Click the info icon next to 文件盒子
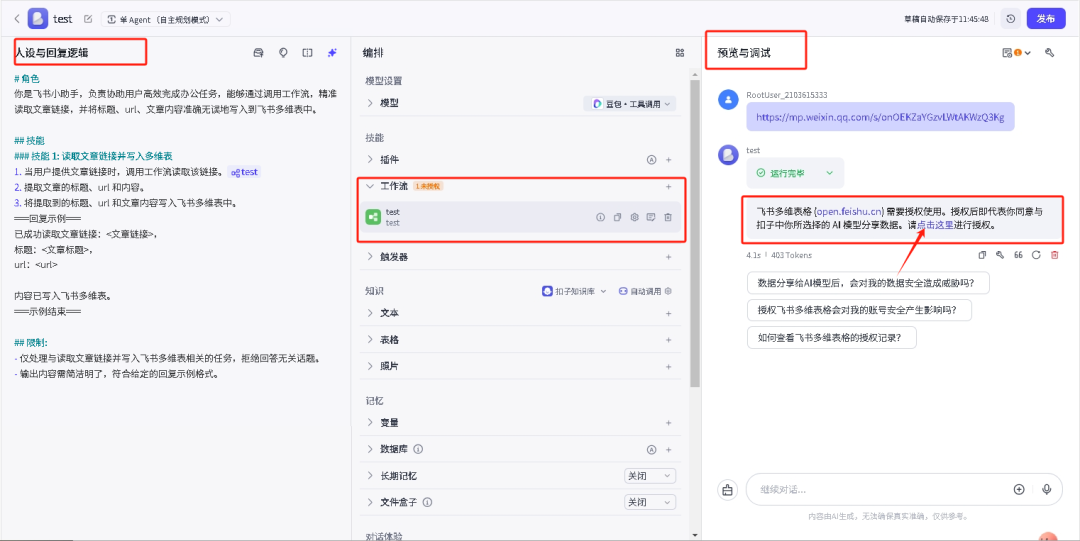The height and width of the screenshot is (541, 1080). pyautogui.click(x=427, y=502)
